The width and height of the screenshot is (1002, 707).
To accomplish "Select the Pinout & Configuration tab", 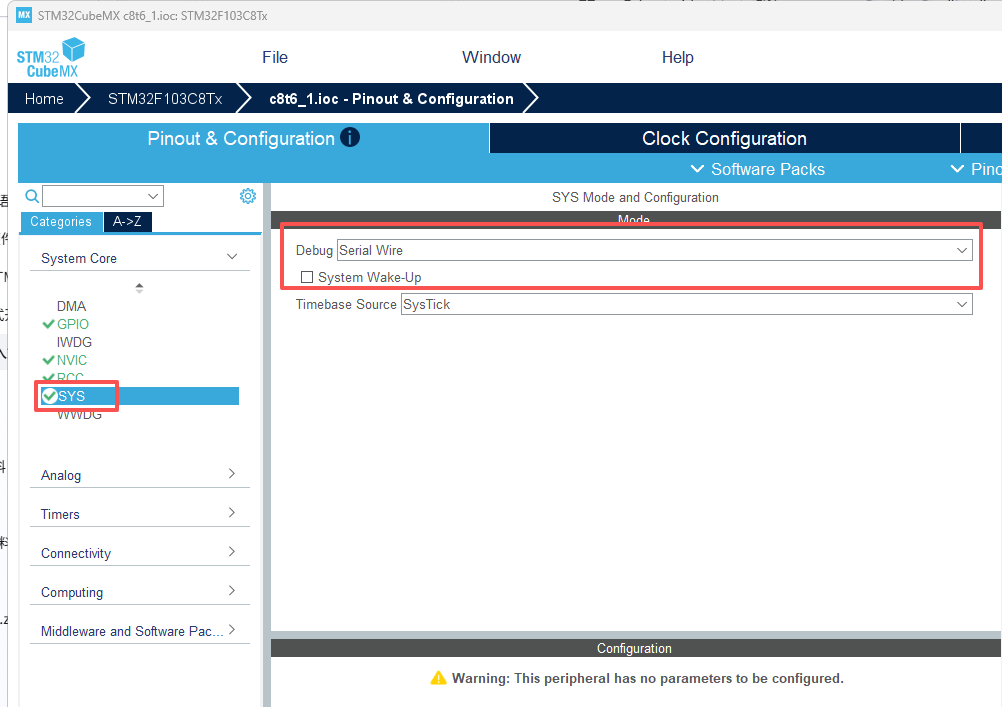I will coord(253,138).
